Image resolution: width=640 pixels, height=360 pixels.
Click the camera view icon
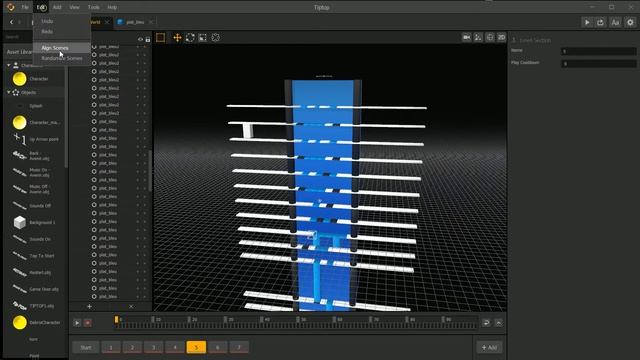[467, 37]
